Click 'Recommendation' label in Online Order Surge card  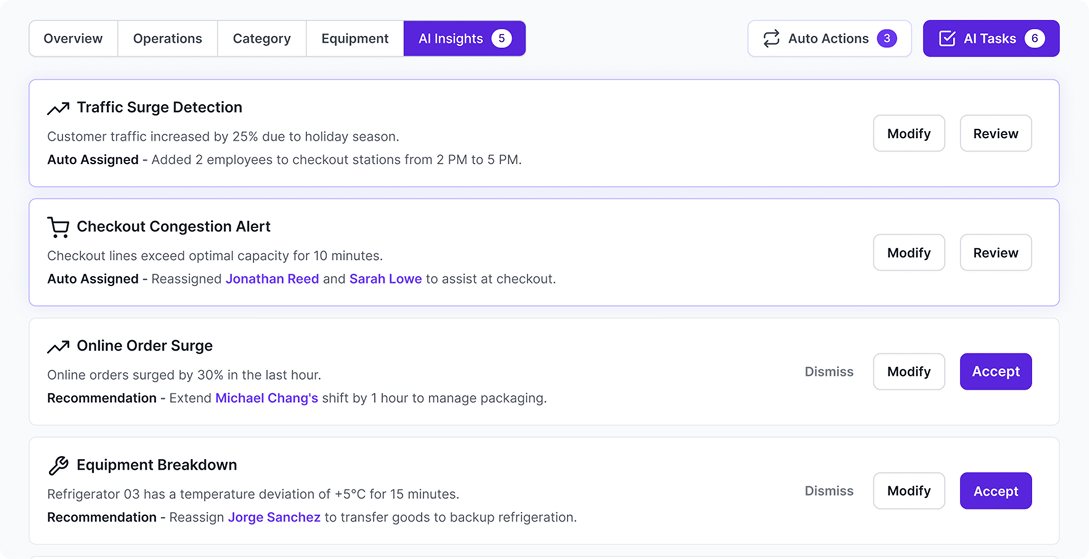(102, 399)
